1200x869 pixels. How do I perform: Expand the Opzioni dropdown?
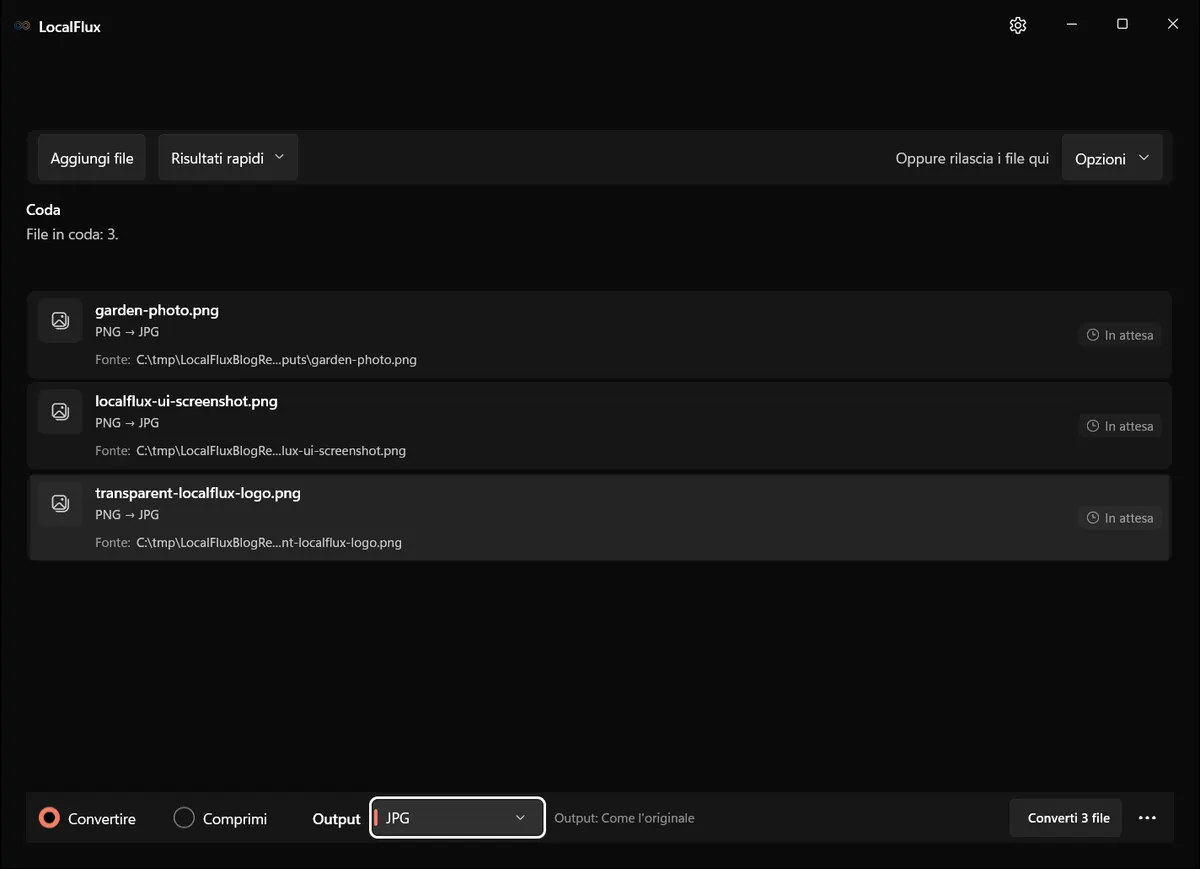click(x=1112, y=158)
